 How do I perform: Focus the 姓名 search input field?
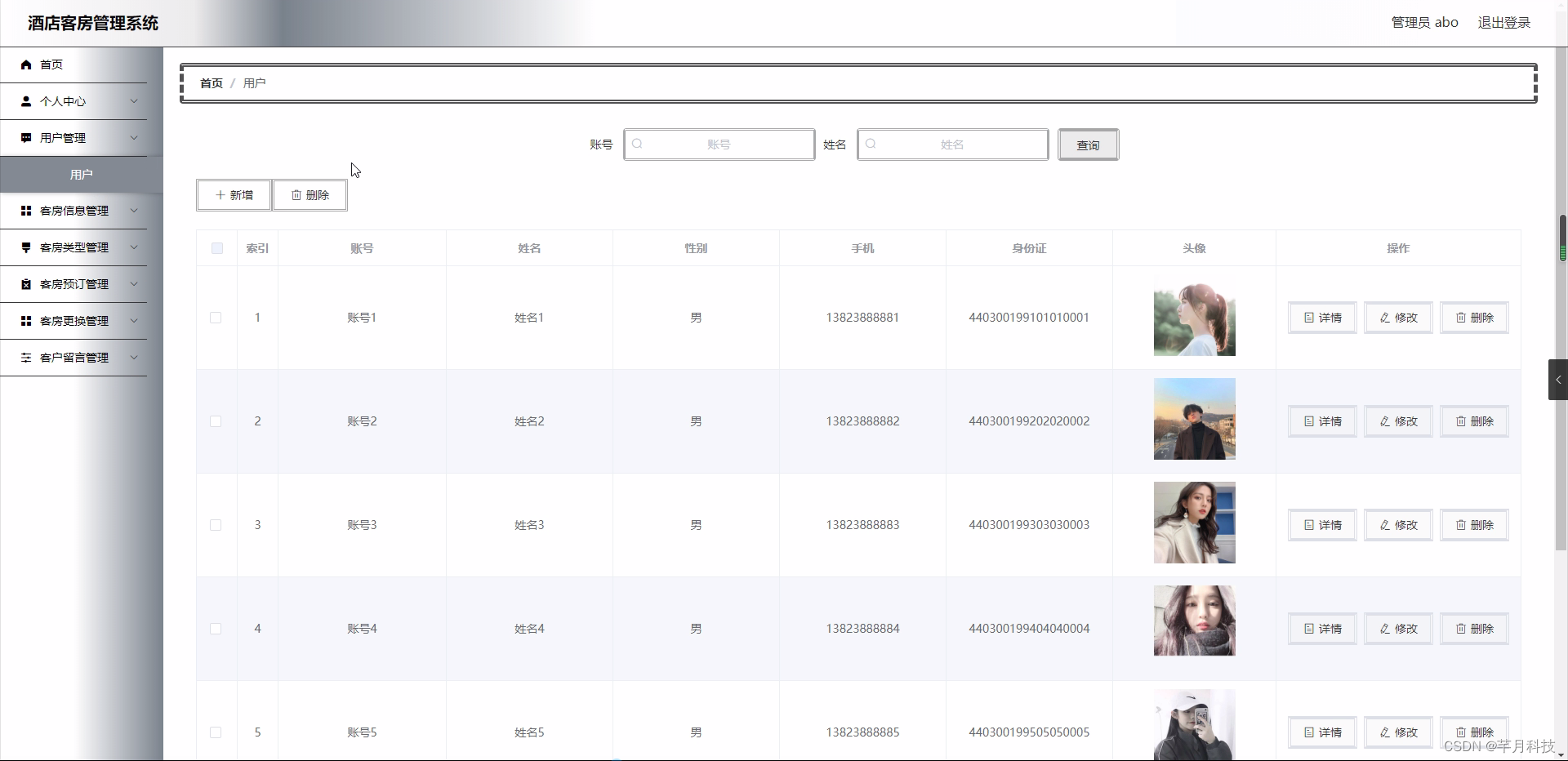953,145
